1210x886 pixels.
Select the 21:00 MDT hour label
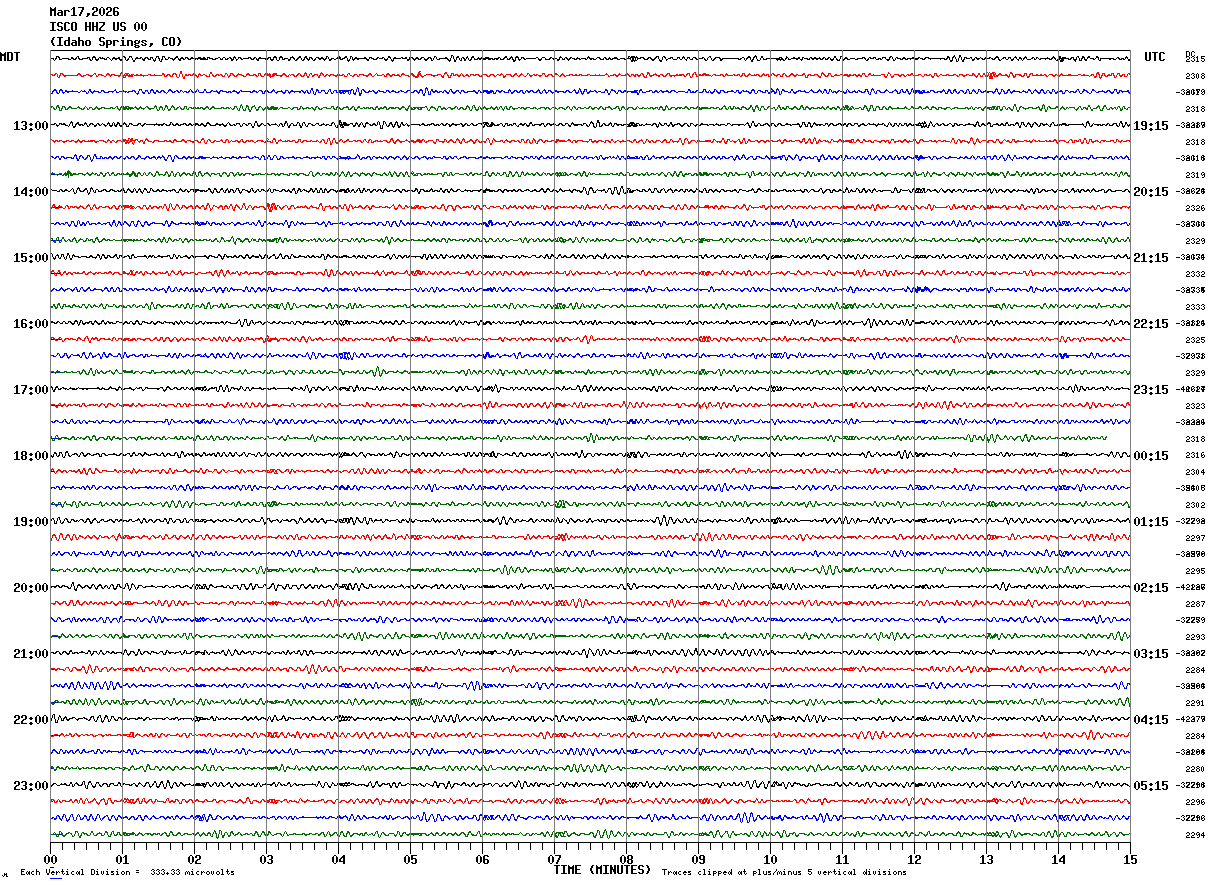pyautogui.click(x=30, y=654)
